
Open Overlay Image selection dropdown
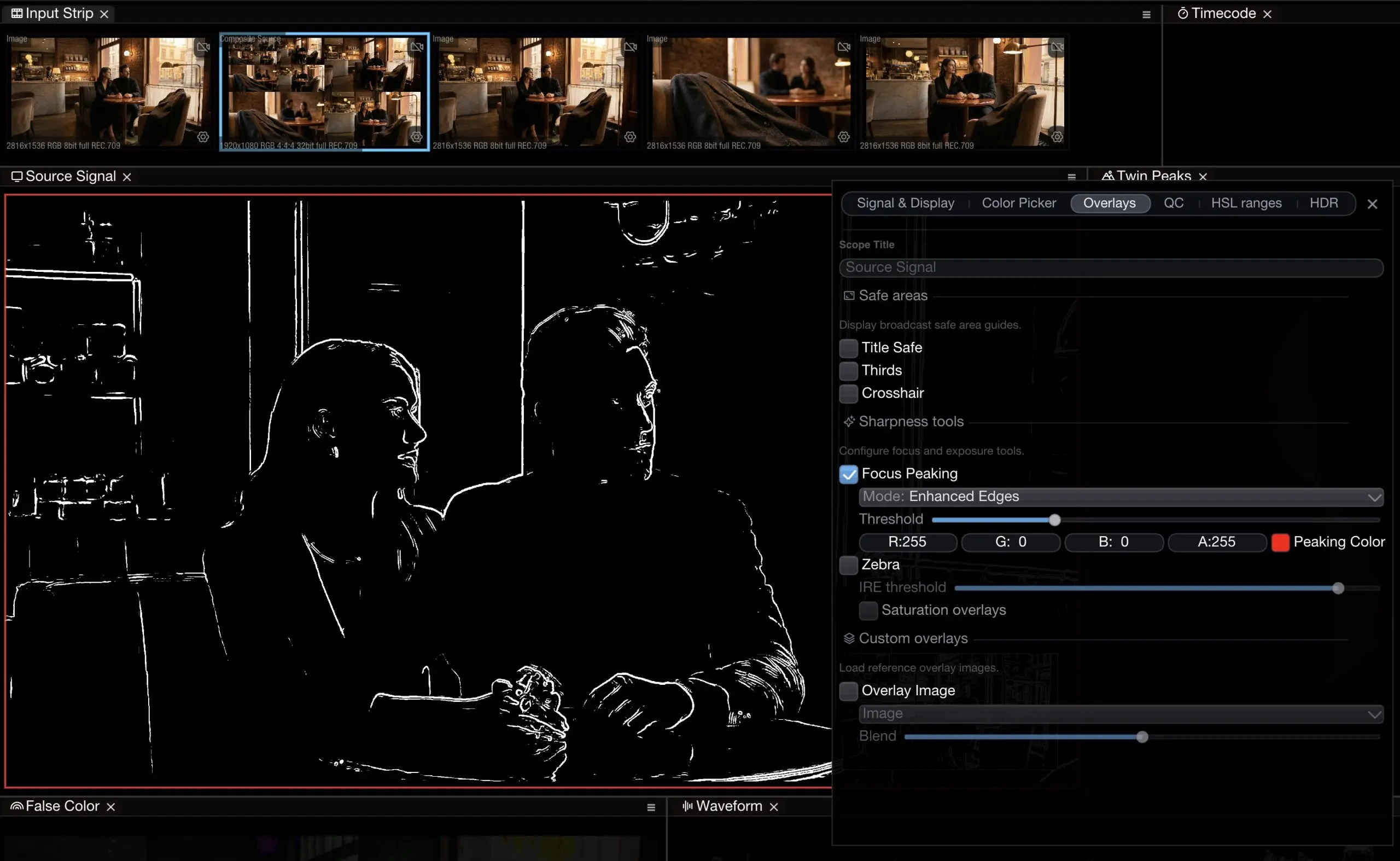(1121, 713)
